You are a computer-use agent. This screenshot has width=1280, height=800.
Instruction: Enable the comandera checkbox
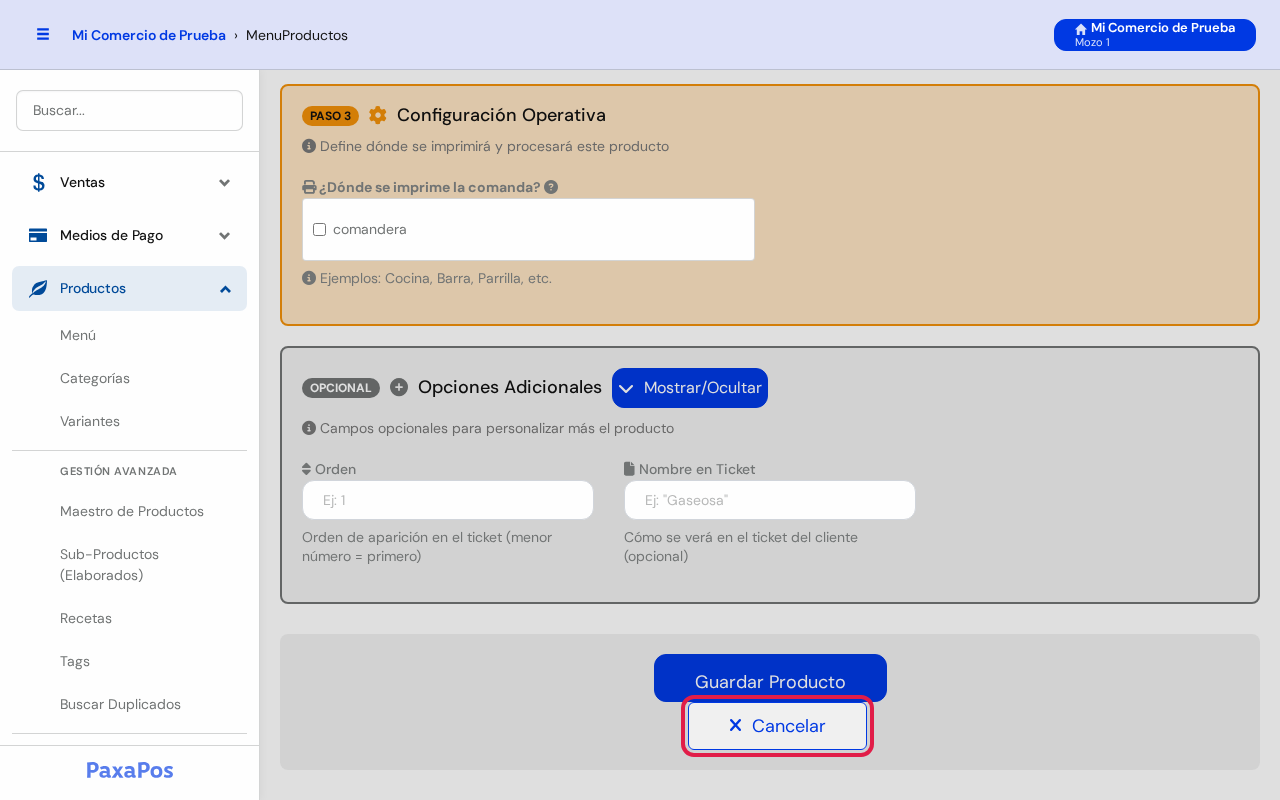[320, 229]
